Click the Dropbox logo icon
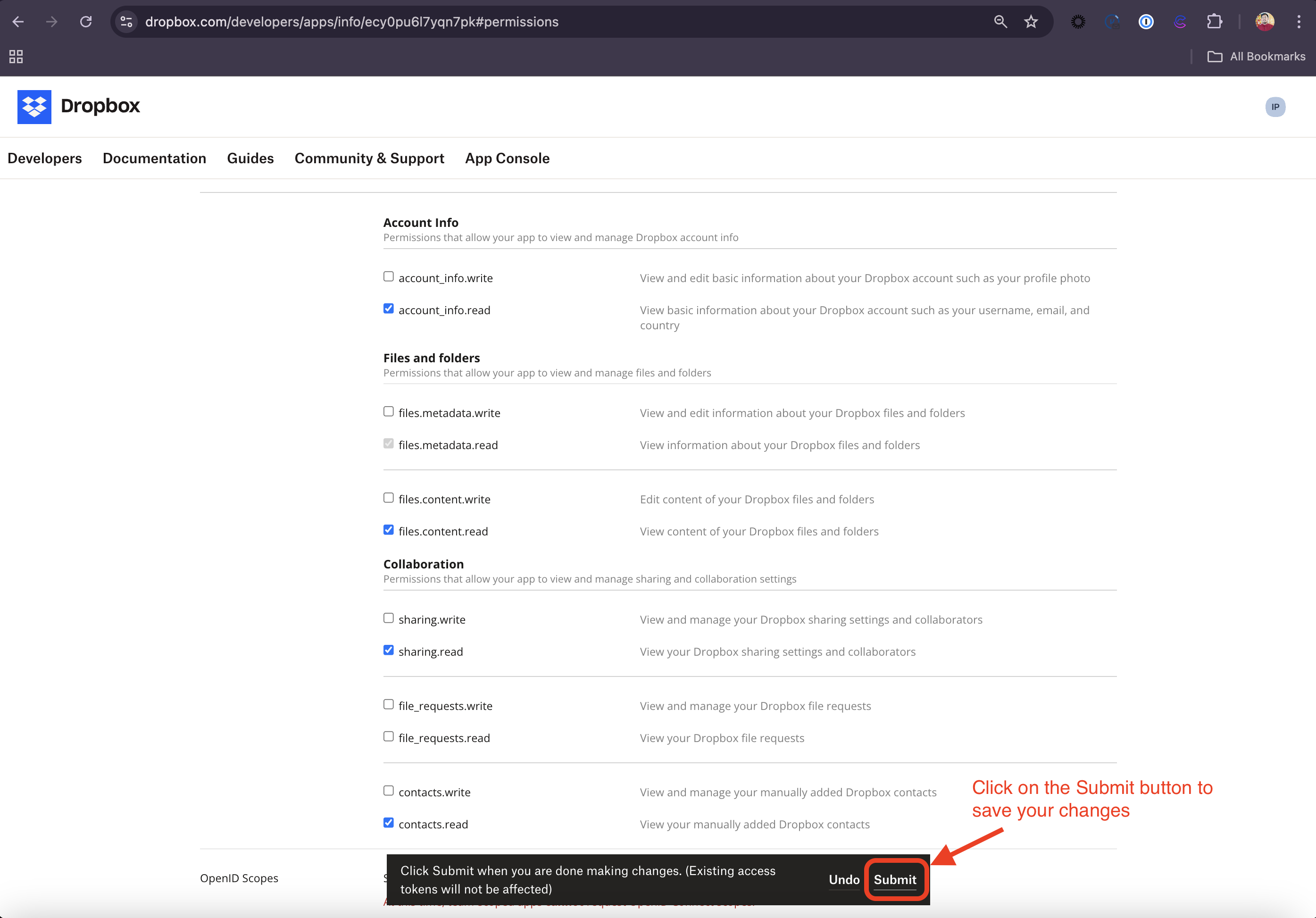The image size is (1316, 918). 34,107
